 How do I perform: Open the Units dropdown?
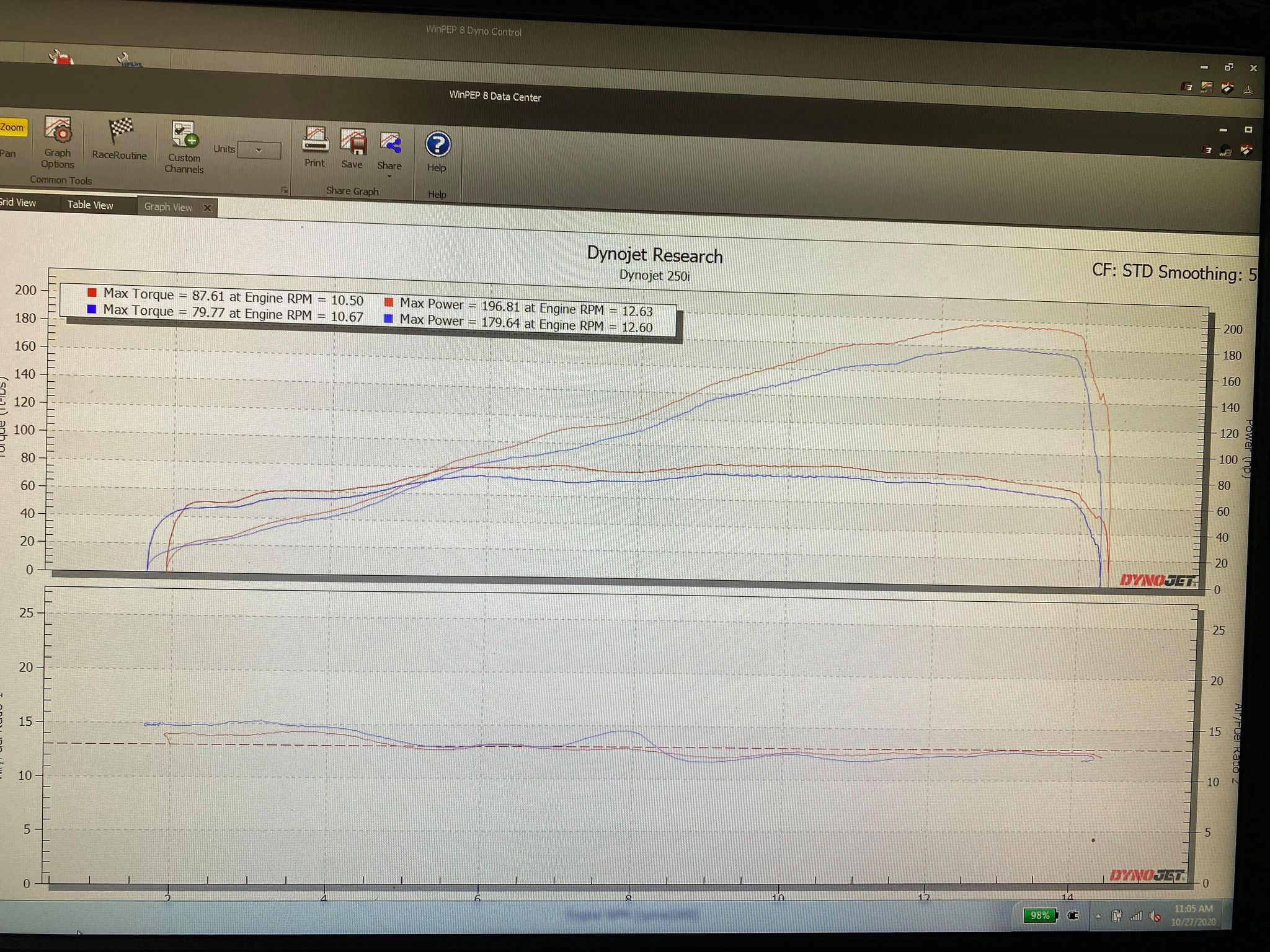click(x=259, y=150)
